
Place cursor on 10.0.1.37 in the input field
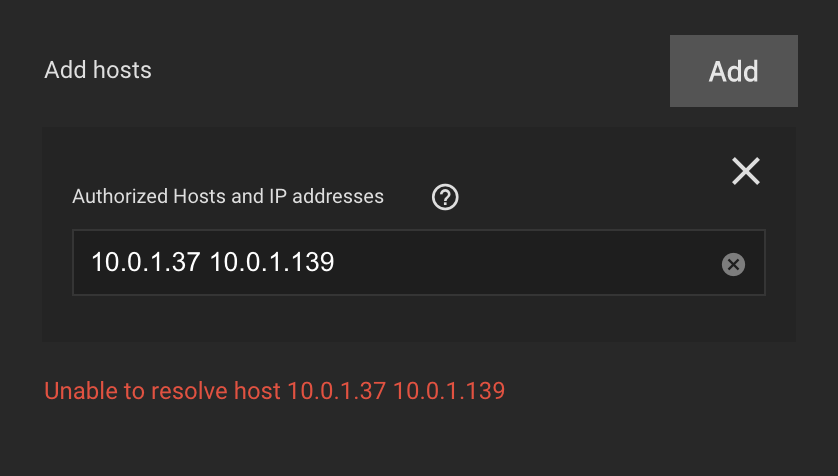click(x=145, y=262)
